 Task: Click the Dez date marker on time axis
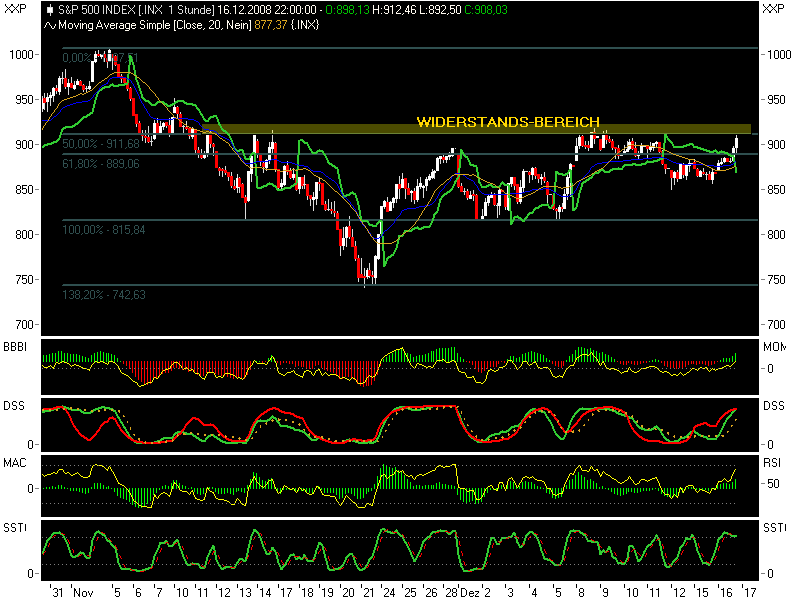[x=470, y=592]
